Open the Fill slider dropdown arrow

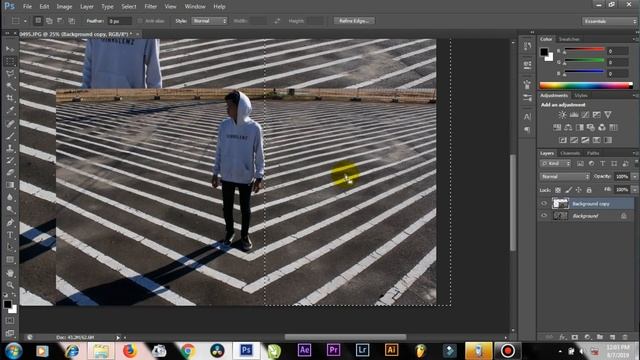tap(635, 190)
